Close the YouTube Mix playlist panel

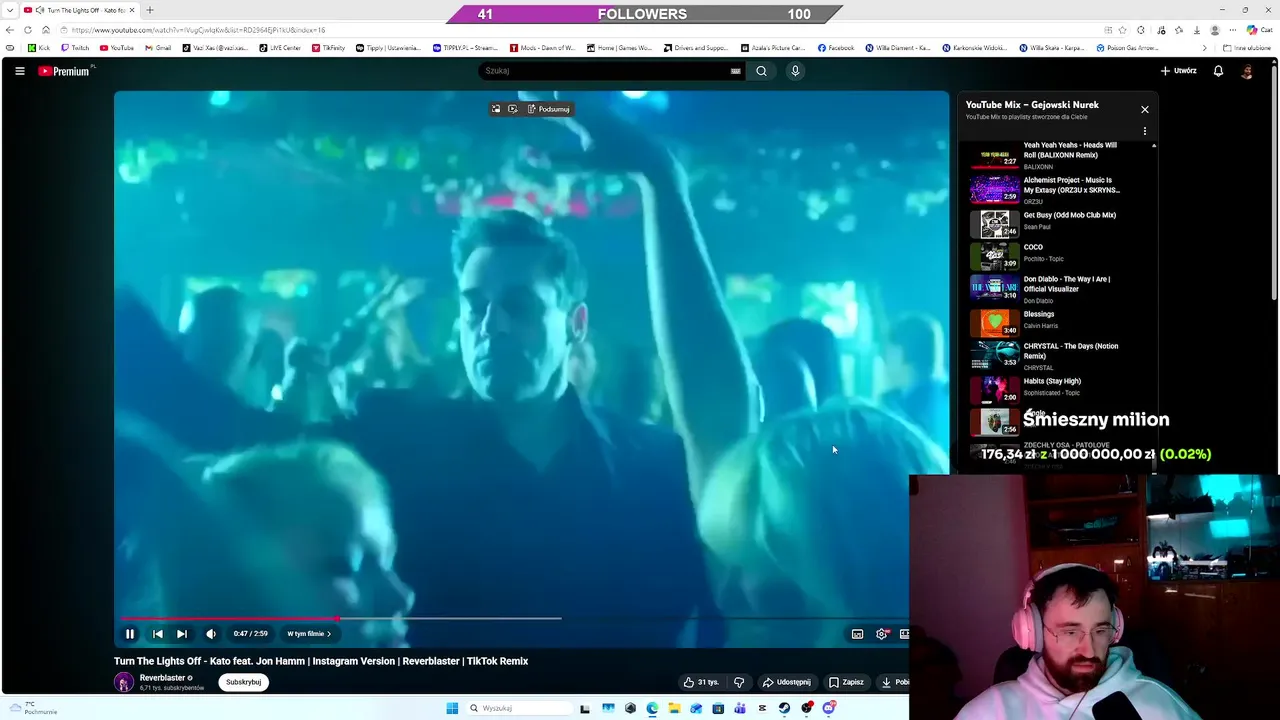point(1145,109)
